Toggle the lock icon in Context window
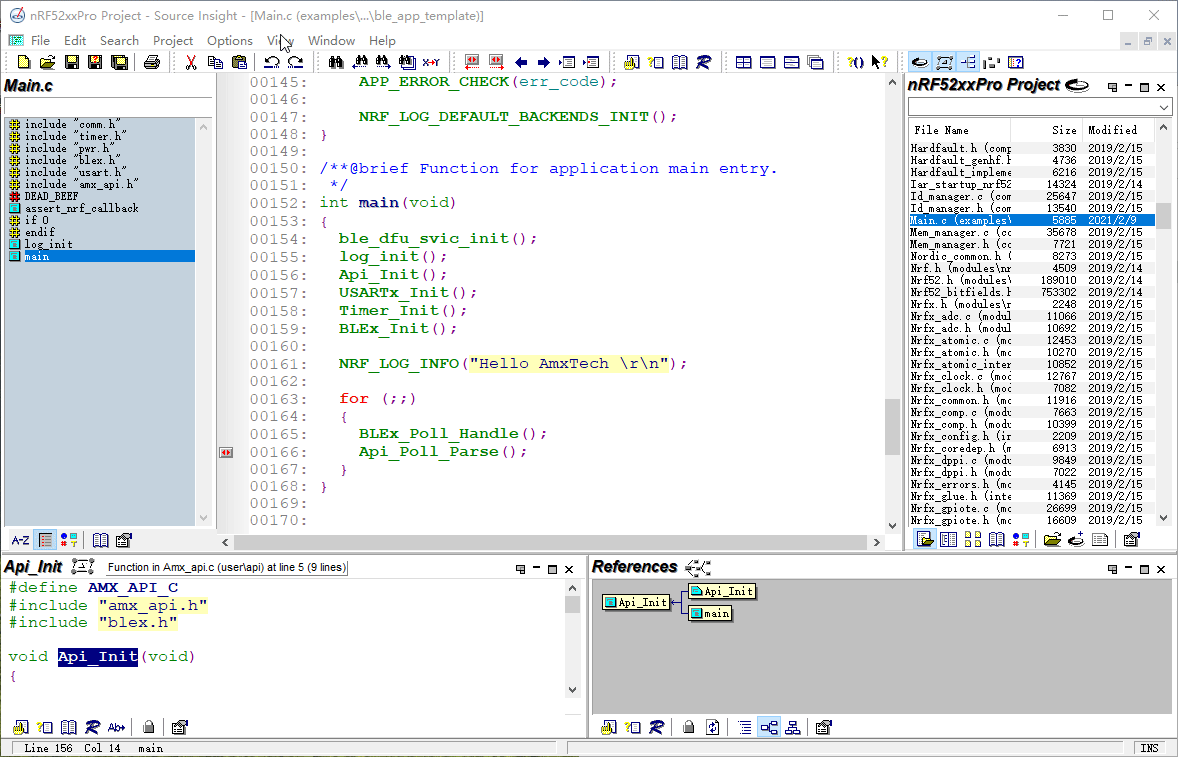Viewport: 1178px width, 757px height. [x=149, y=727]
